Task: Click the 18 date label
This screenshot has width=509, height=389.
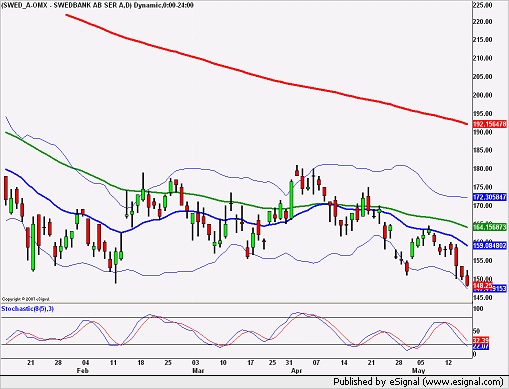Action: 141,363
